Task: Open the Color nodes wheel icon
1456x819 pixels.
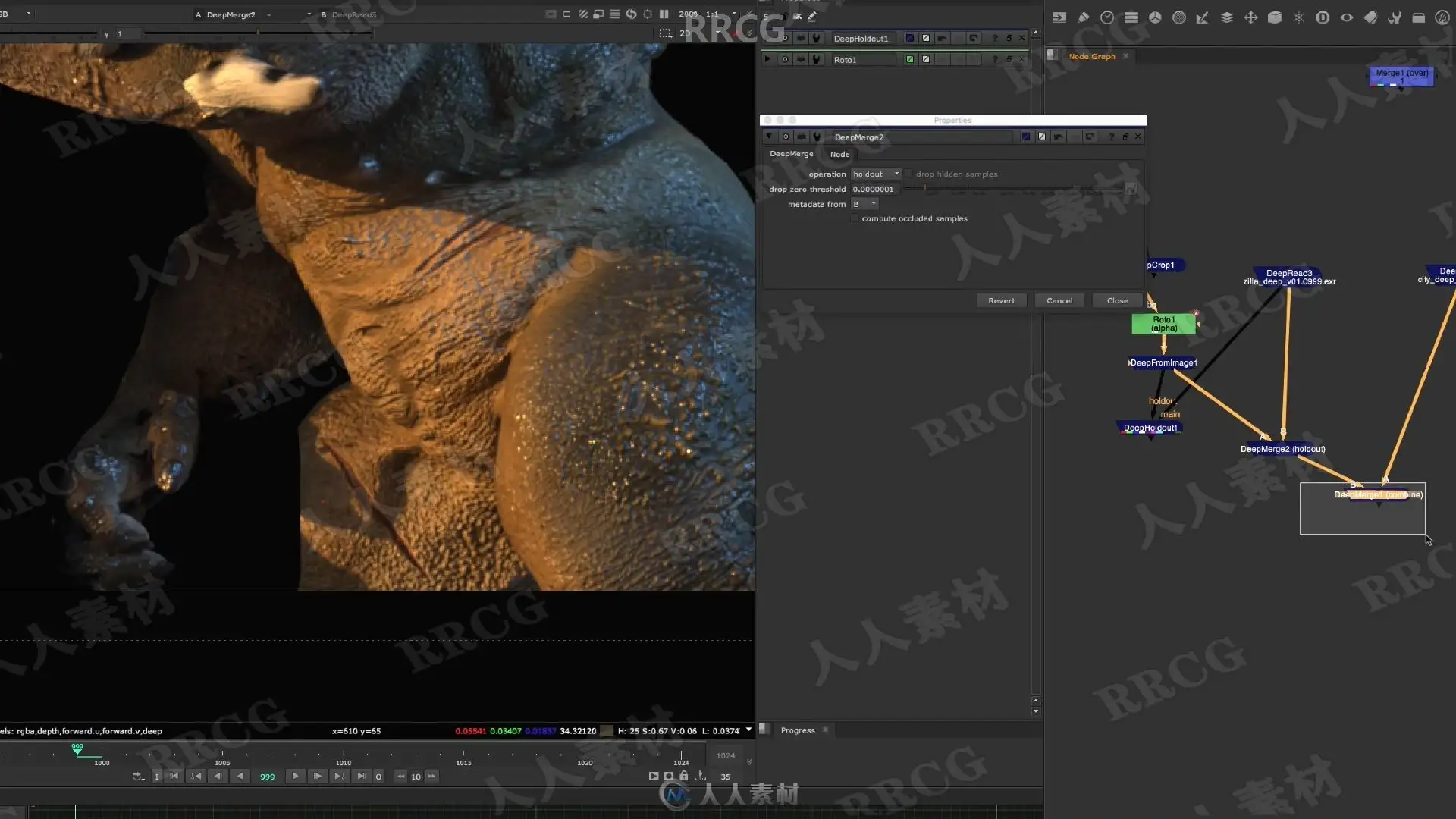Action: pyautogui.click(x=1155, y=17)
